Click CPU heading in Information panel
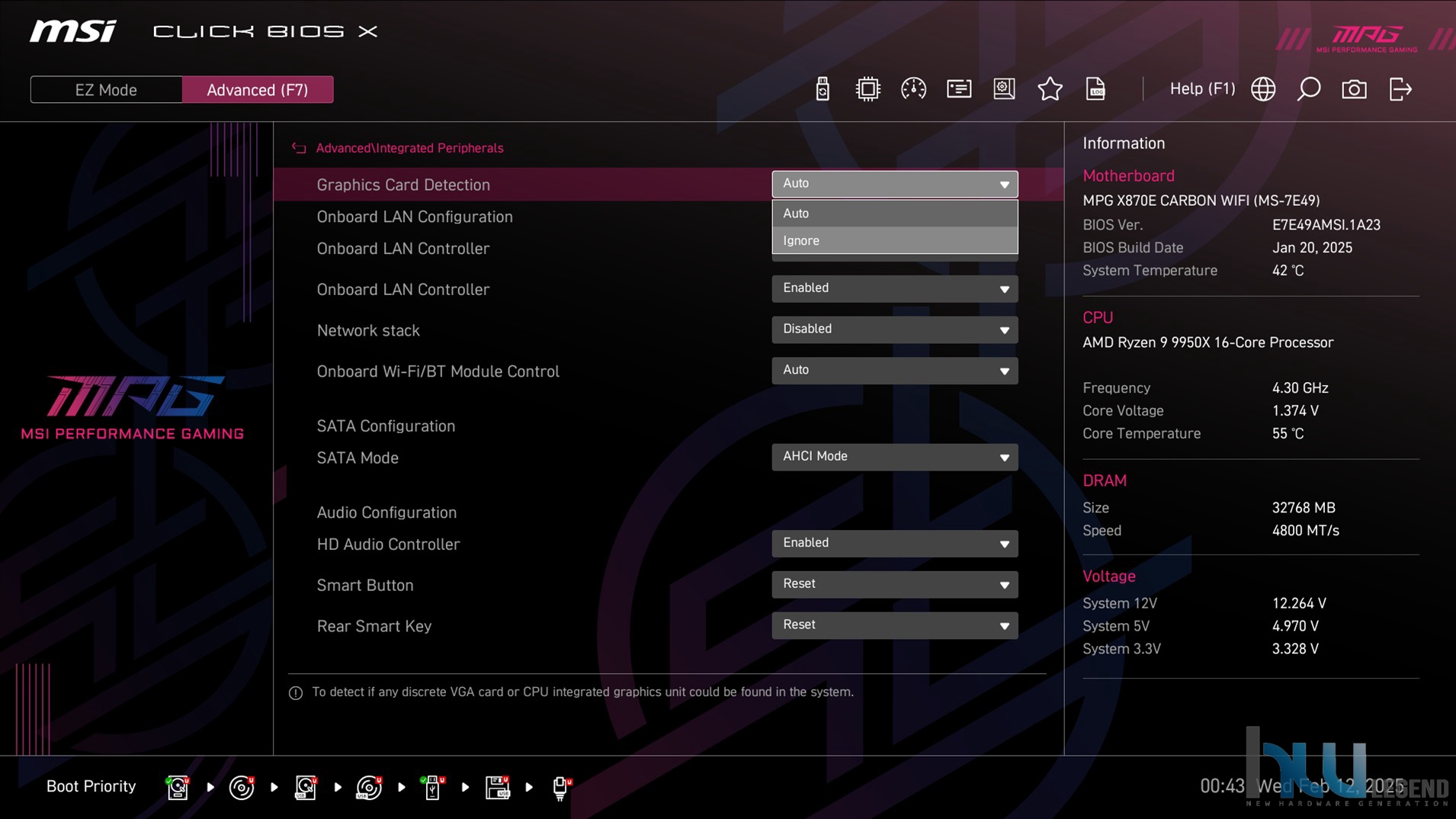 tap(1098, 318)
